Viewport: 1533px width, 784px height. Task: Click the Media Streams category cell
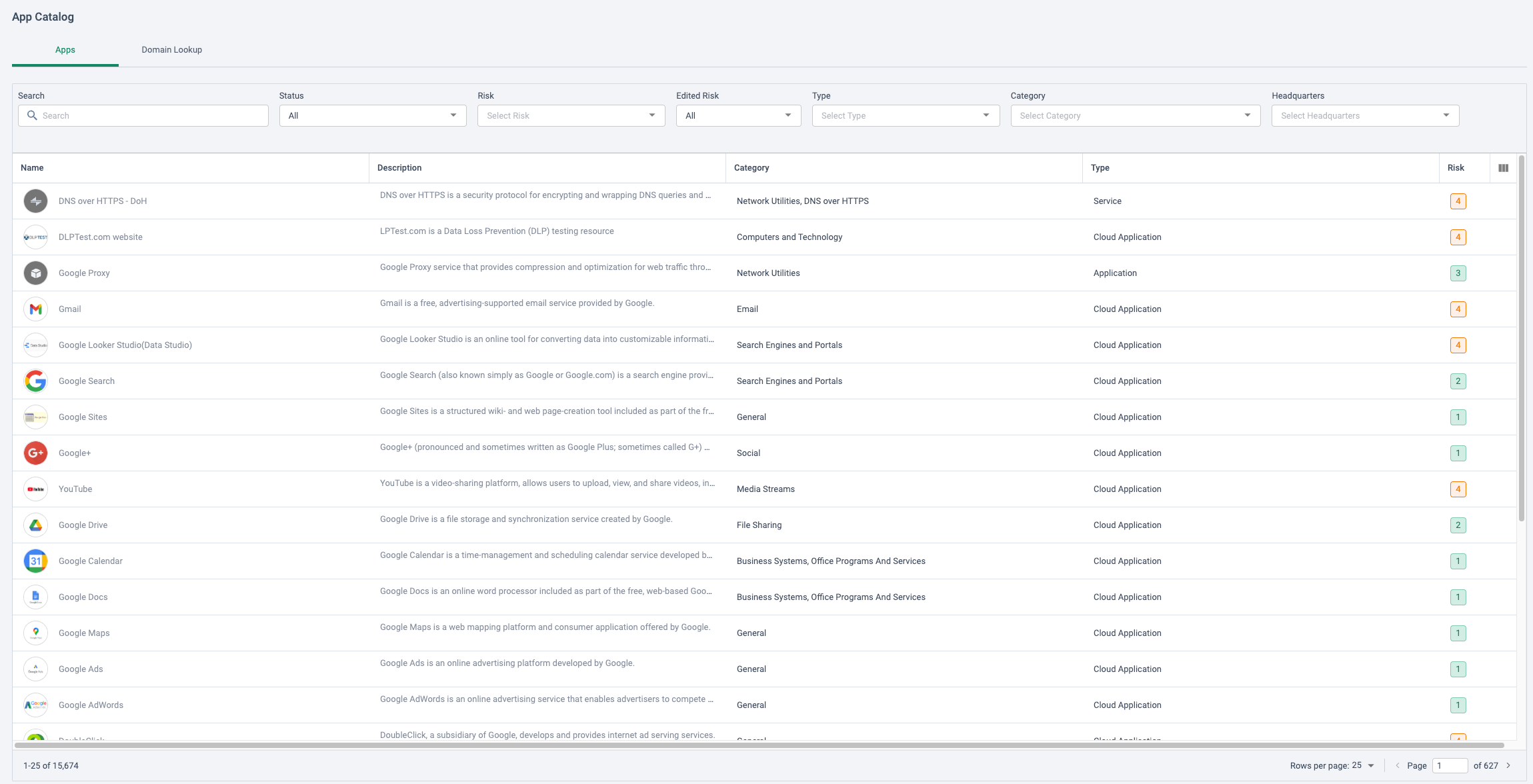pyautogui.click(x=765, y=489)
